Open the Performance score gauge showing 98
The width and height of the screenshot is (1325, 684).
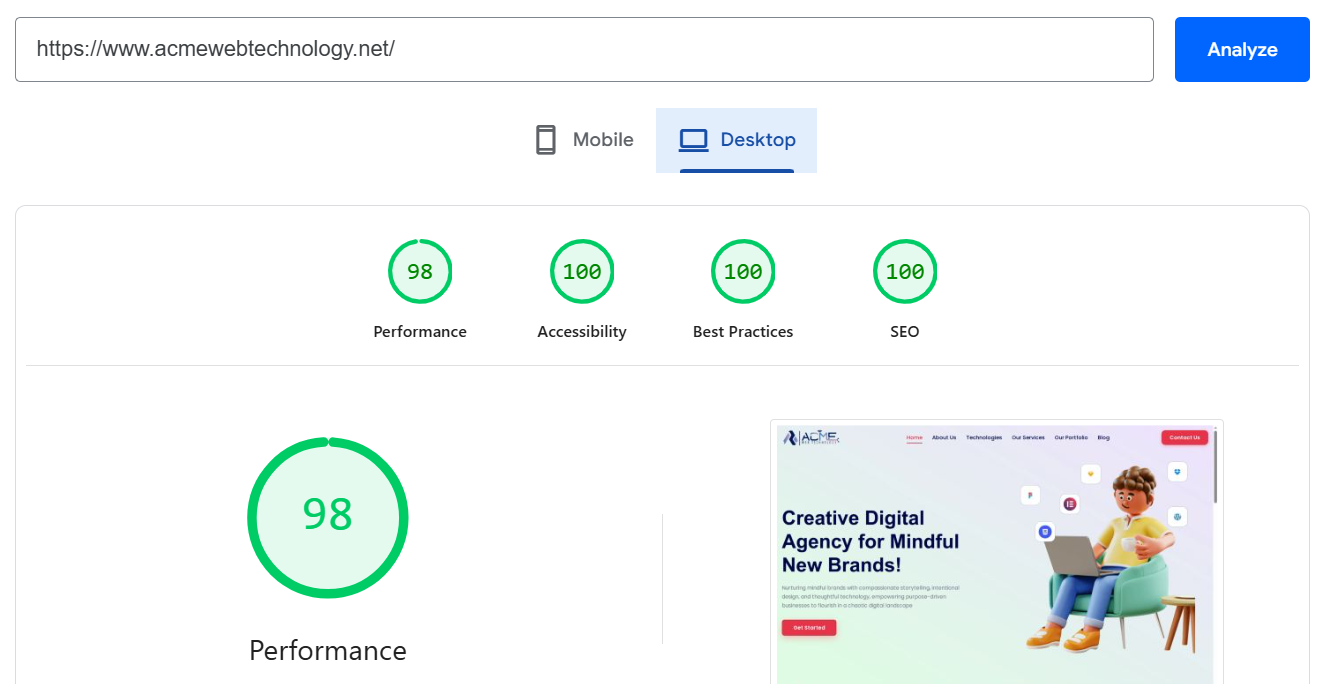click(x=420, y=271)
